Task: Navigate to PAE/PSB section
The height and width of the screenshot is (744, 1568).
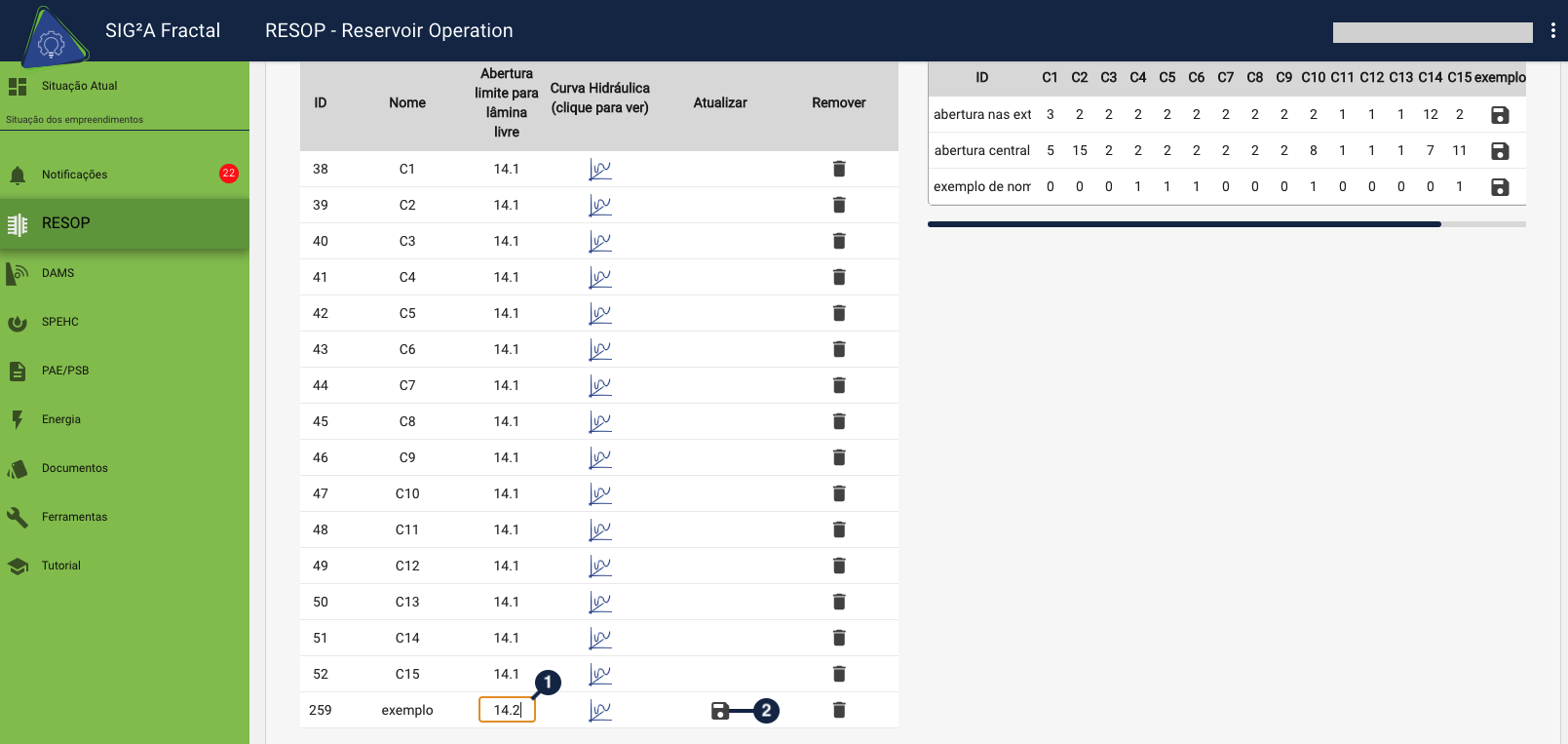Action: 65,371
